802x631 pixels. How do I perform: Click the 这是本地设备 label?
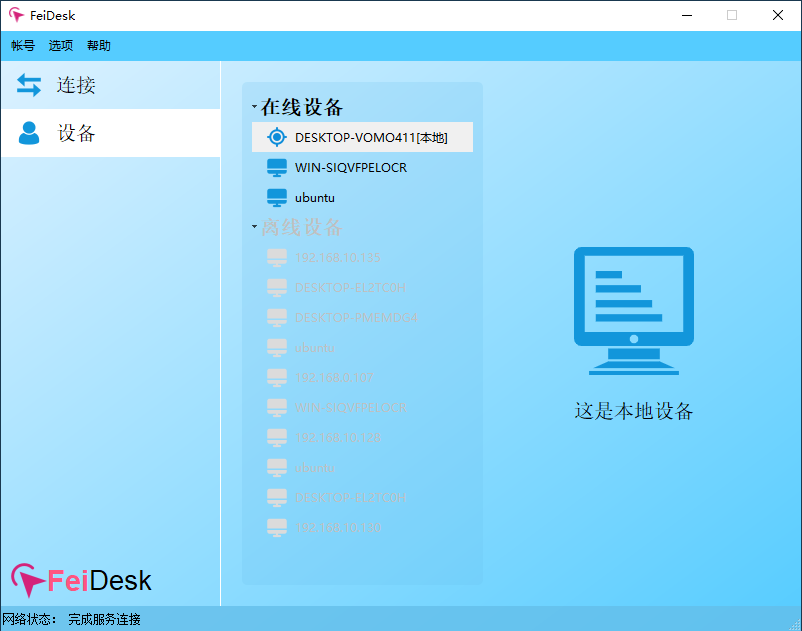pos(634,411)
